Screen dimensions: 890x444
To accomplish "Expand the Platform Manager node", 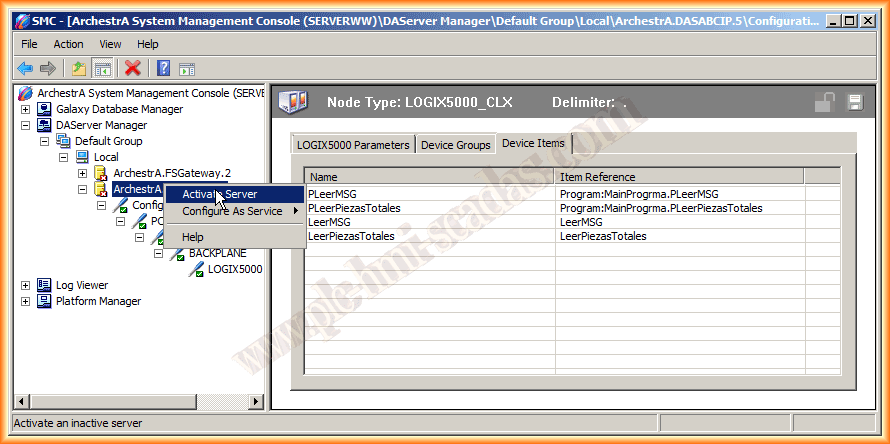I will tap(25, 301).
